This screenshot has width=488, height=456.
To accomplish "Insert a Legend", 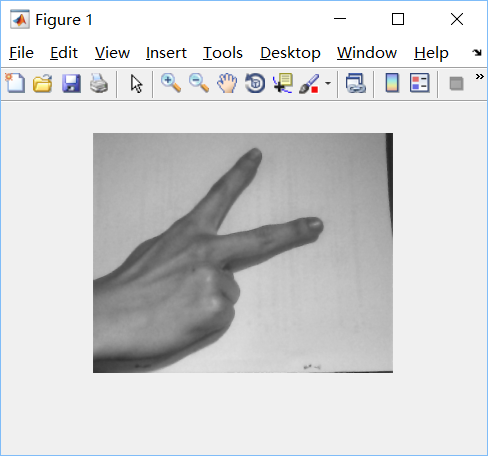I will click(x=419, y=83).
